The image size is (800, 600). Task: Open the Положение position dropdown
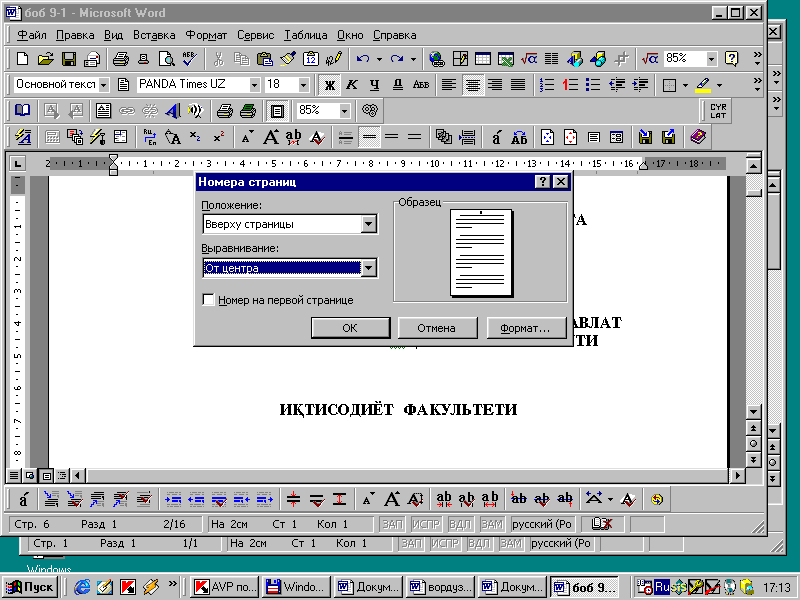click(x=369, y=224)
